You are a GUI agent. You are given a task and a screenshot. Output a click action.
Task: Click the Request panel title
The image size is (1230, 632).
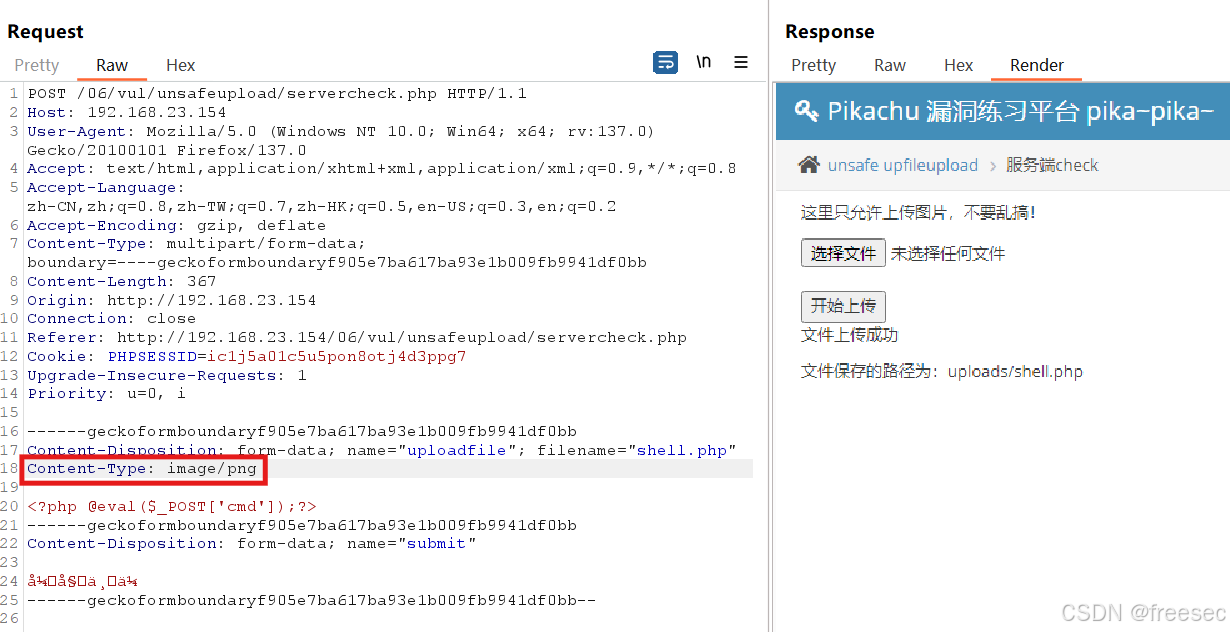pyautogui.click(x=45, y=32)
